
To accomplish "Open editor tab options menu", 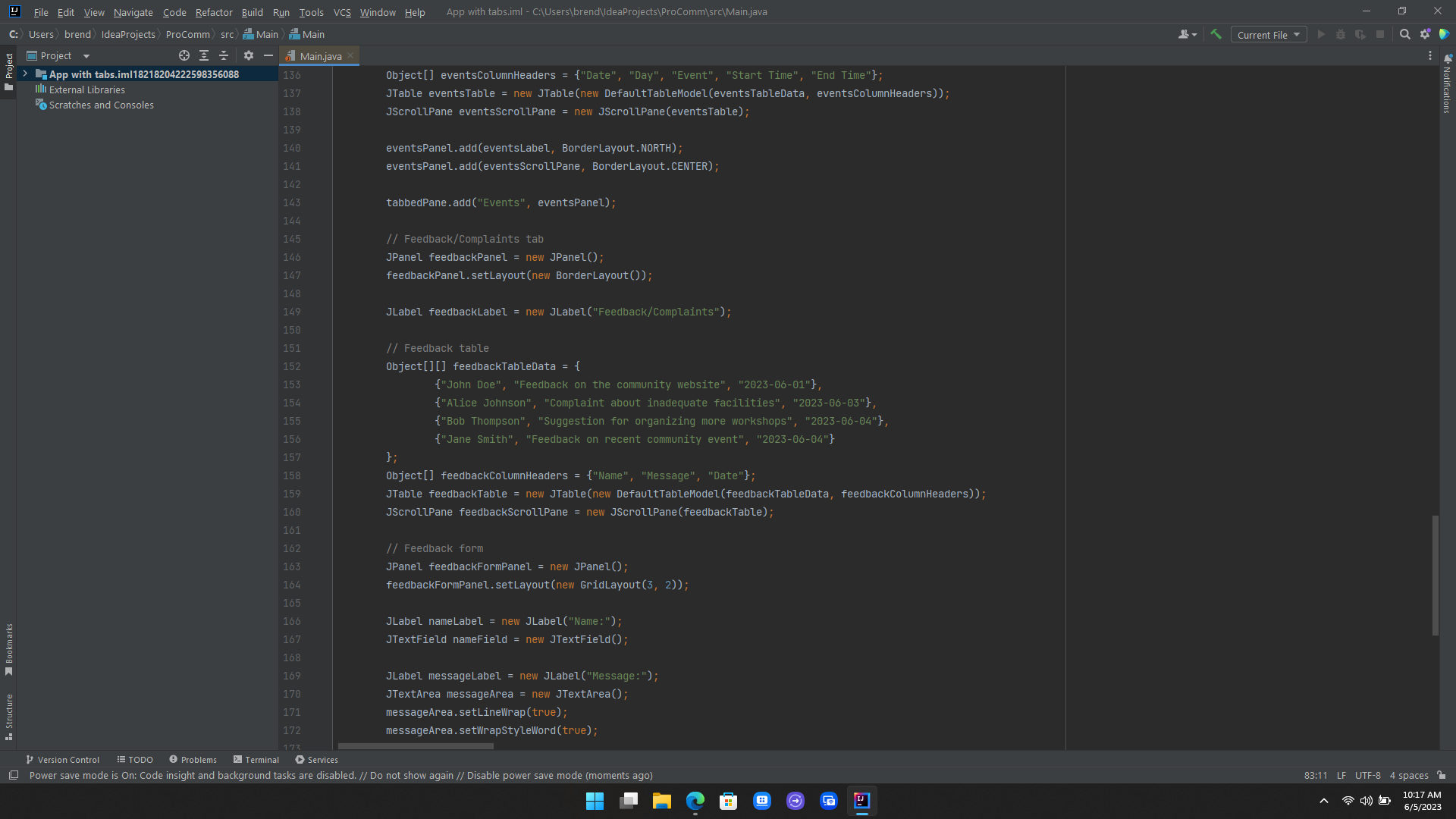I will [x=1430, y=55].
